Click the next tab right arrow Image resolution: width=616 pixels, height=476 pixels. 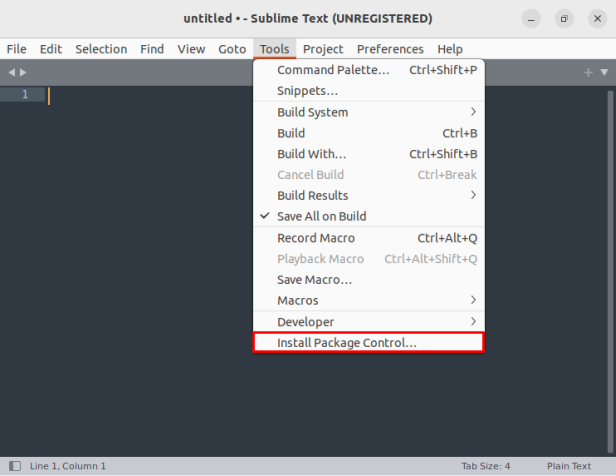pos(23,72)
